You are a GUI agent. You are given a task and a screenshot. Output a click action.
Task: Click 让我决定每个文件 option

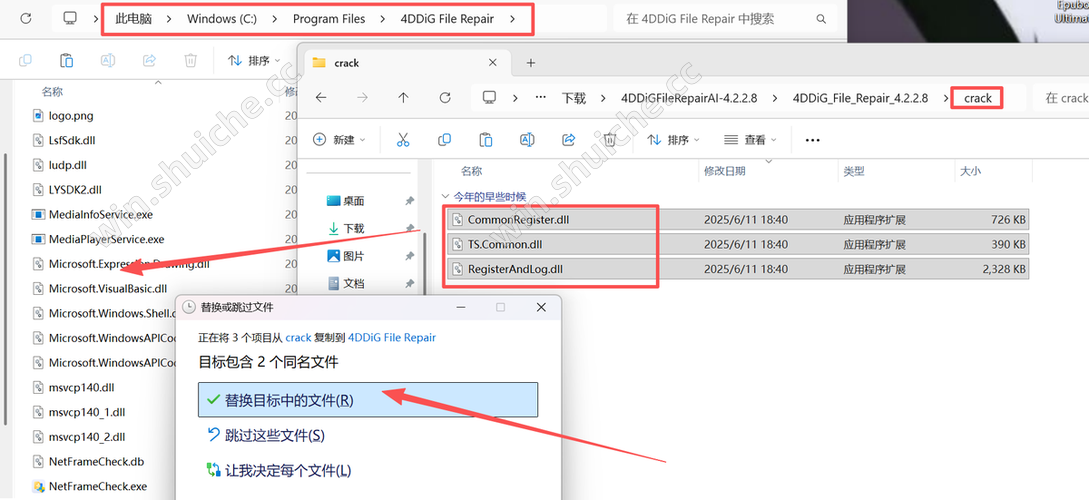pos(278,470)
